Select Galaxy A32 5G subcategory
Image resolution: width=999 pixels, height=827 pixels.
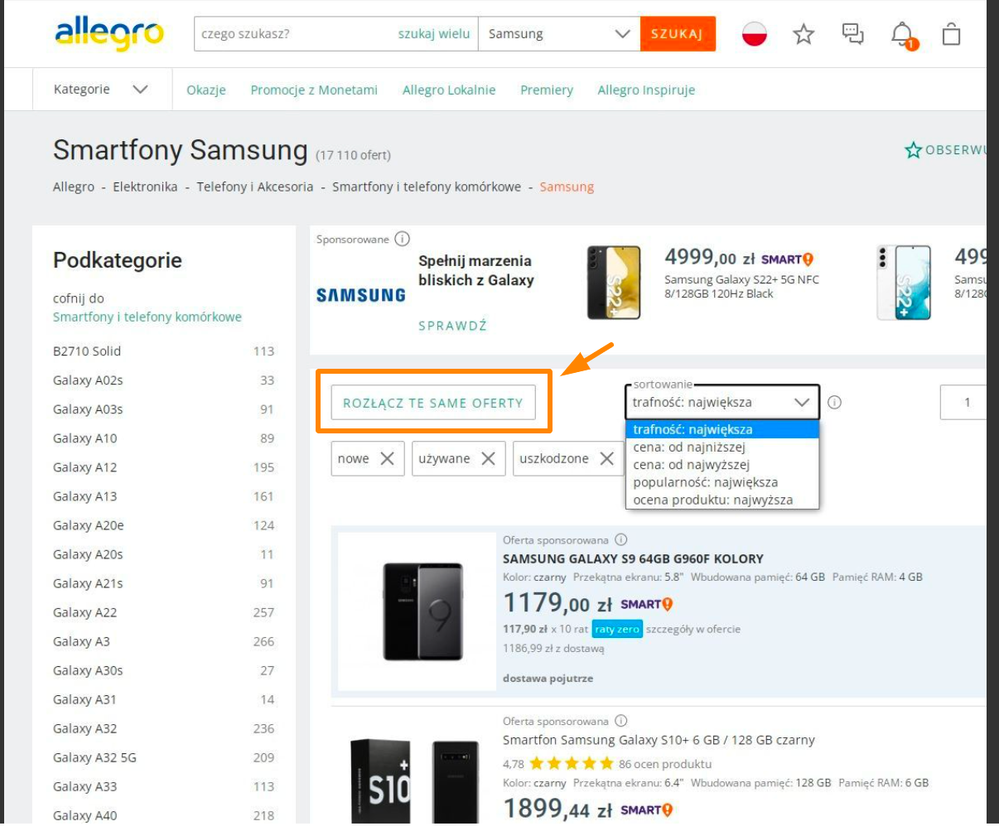click(94, 758)
